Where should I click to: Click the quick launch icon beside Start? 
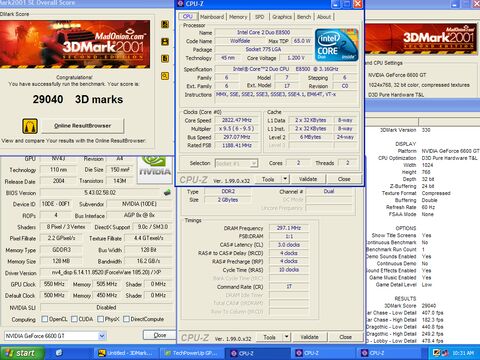pos(59,353)
